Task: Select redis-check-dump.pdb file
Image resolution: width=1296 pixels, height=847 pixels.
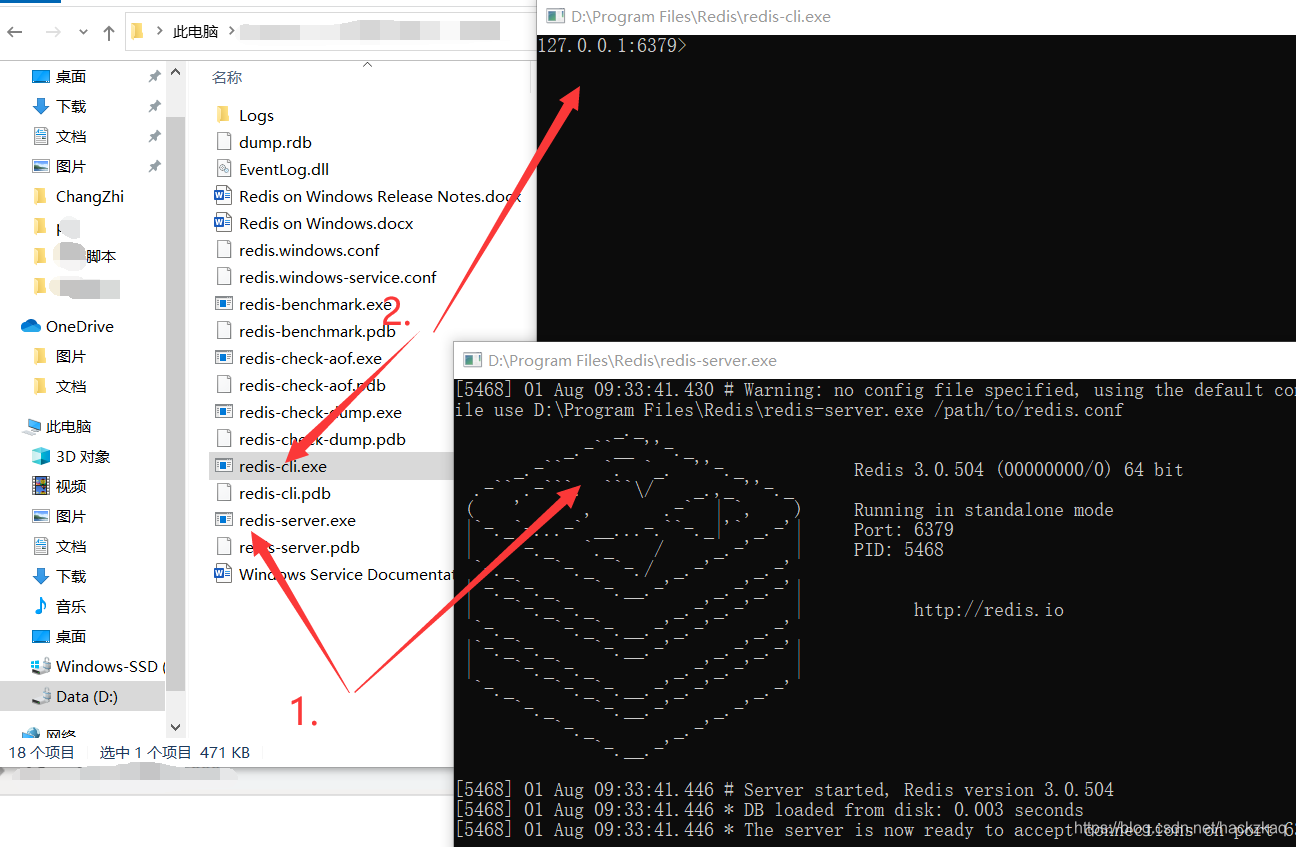Action: pos(322,439)
